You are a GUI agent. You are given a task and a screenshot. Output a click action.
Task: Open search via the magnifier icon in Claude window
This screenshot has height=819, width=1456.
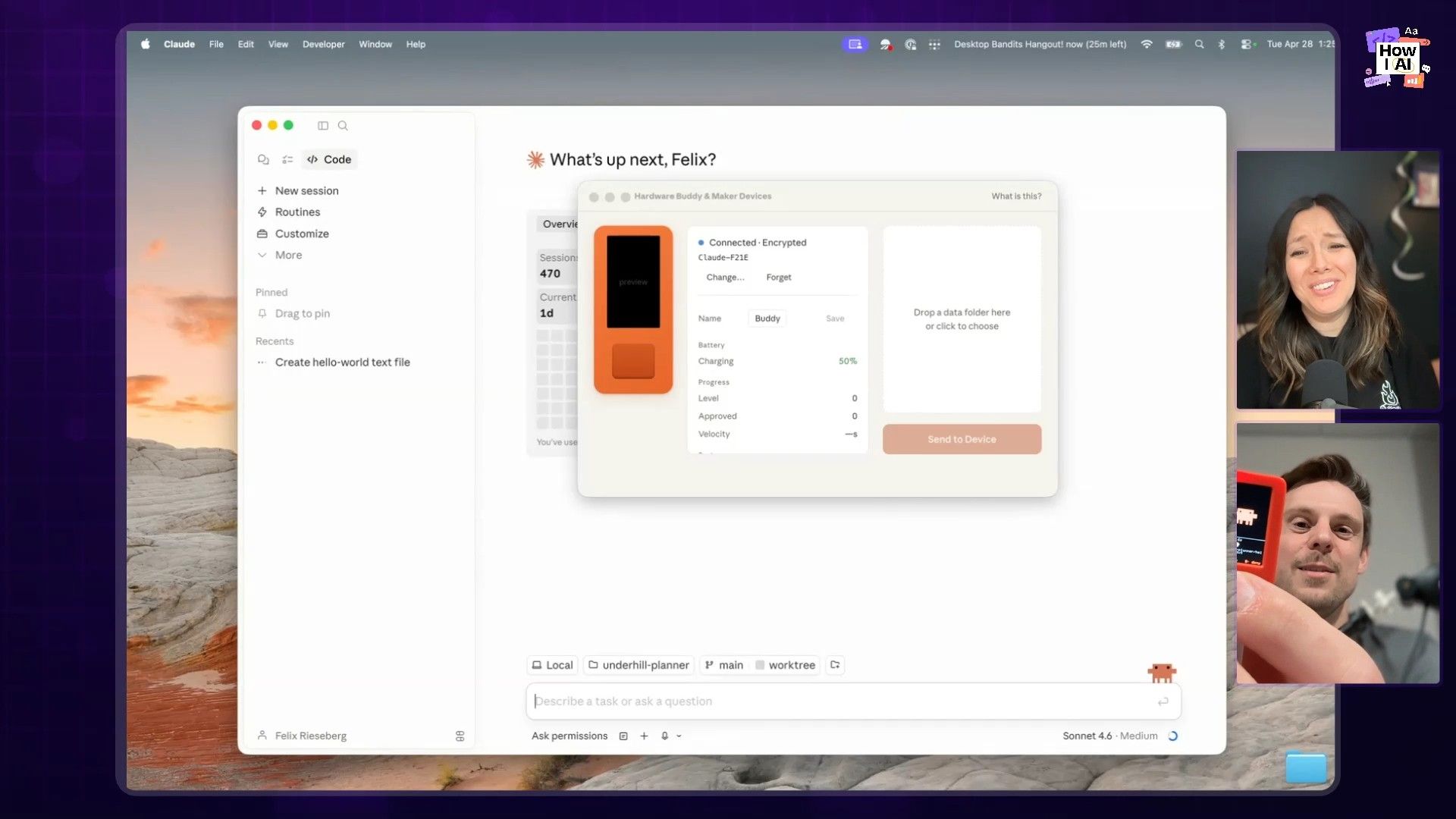coord(343,126)
